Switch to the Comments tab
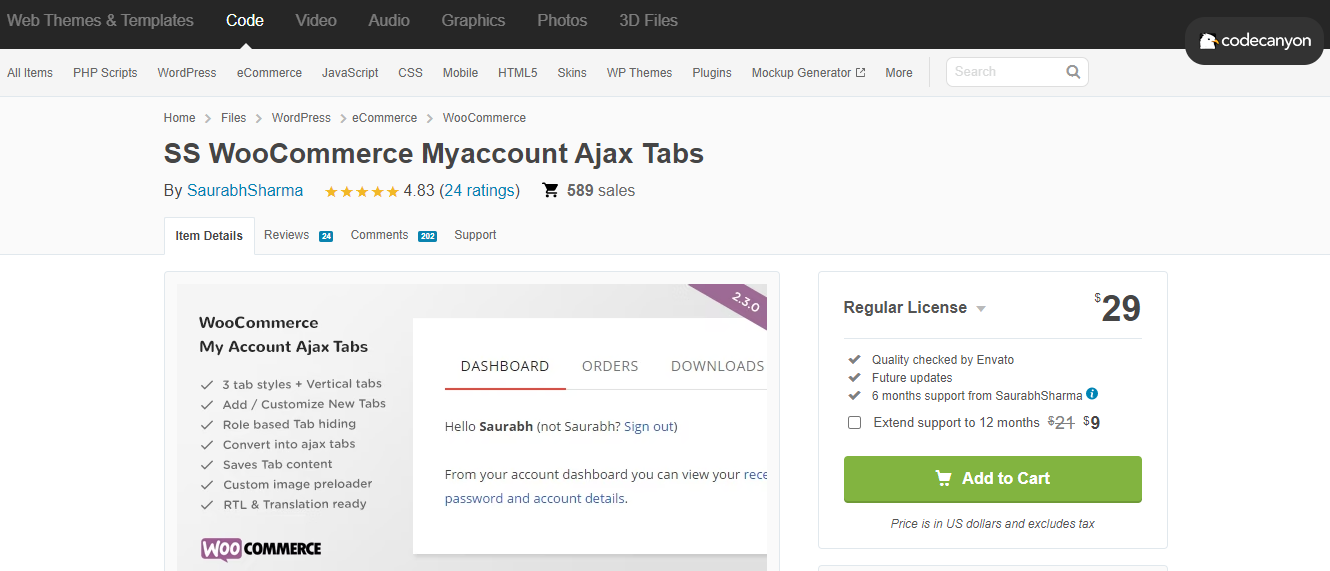1330x571 pixels. point(379,235)
